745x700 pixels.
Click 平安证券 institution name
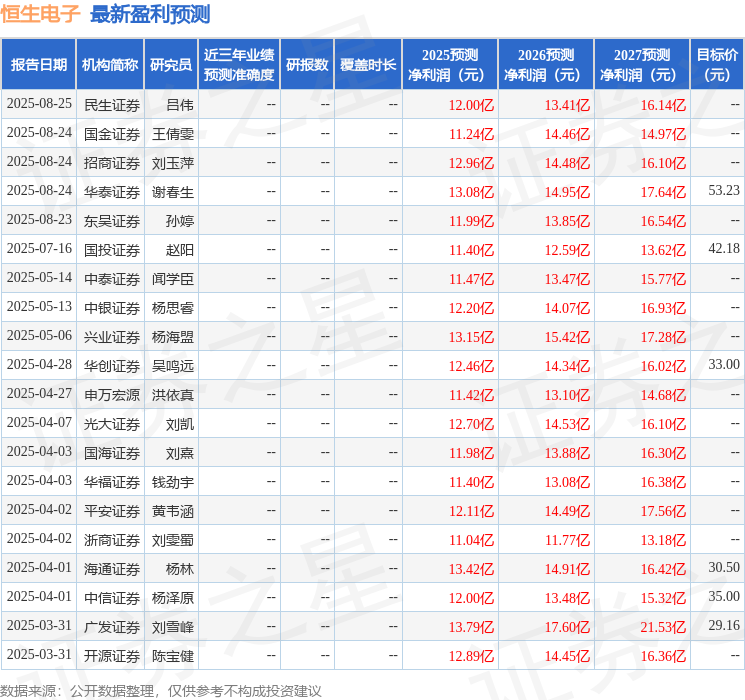pos(112,511)
